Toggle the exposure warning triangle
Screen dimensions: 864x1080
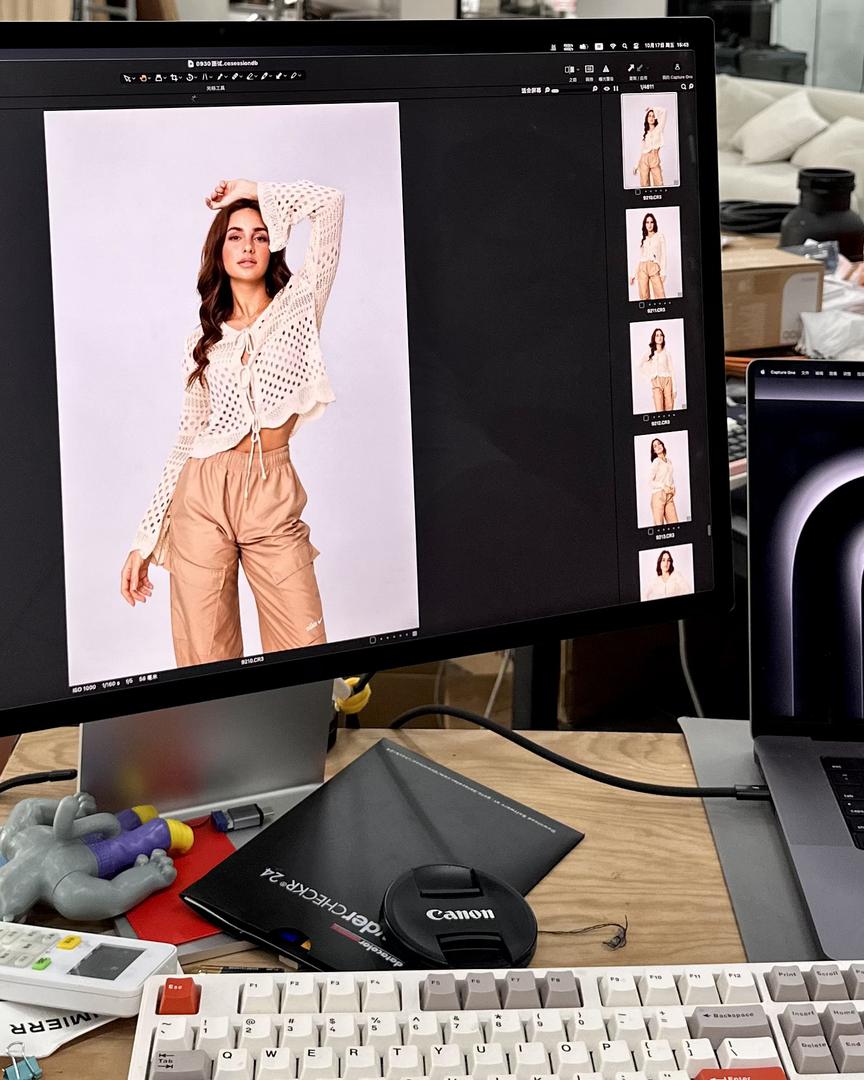[606, 69]
